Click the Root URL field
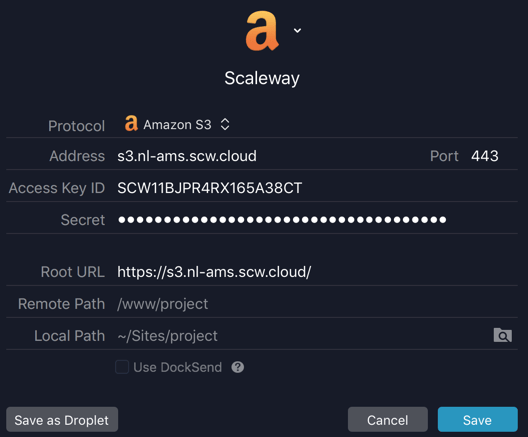This screenshot has width=528, height=437. 317,272
